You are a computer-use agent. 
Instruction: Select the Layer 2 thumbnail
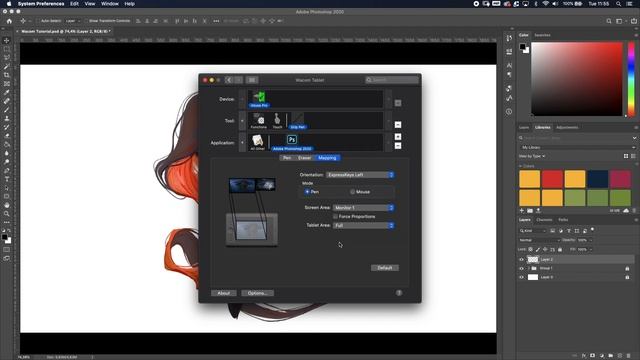tap(533, 260)
